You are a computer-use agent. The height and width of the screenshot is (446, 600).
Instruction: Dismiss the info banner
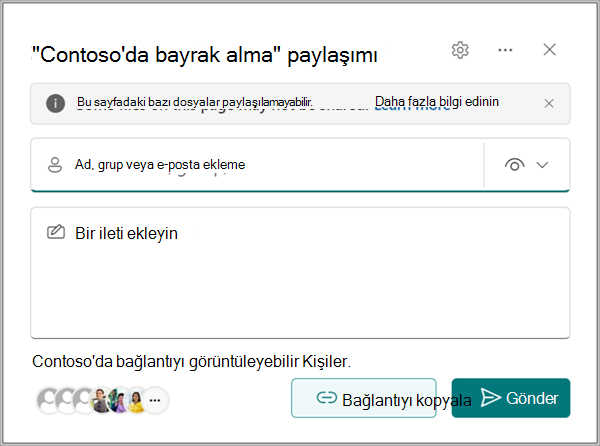[549, 103]
